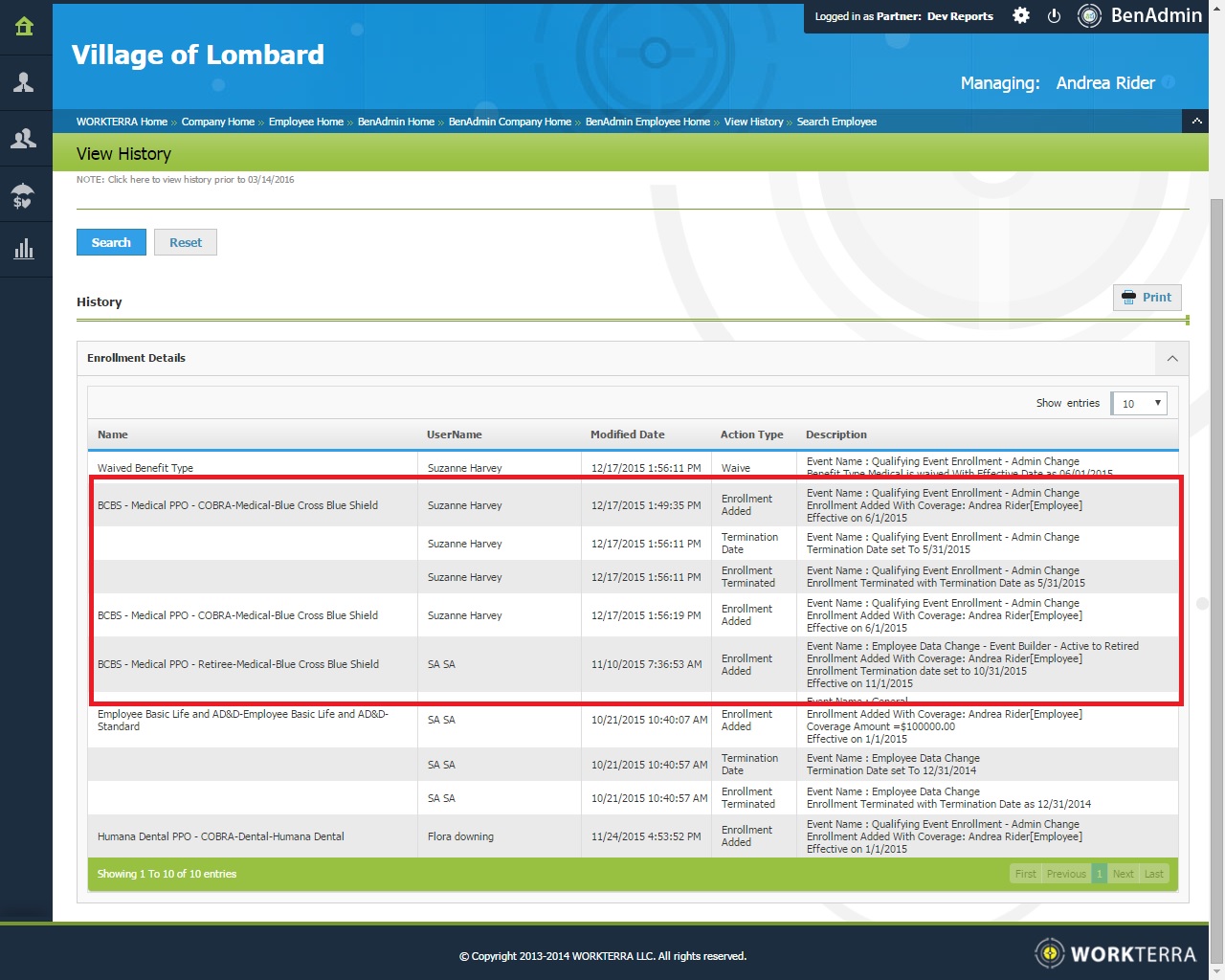Click the note link to view prior history
1225x980 pixels.
tap(185, 180)
